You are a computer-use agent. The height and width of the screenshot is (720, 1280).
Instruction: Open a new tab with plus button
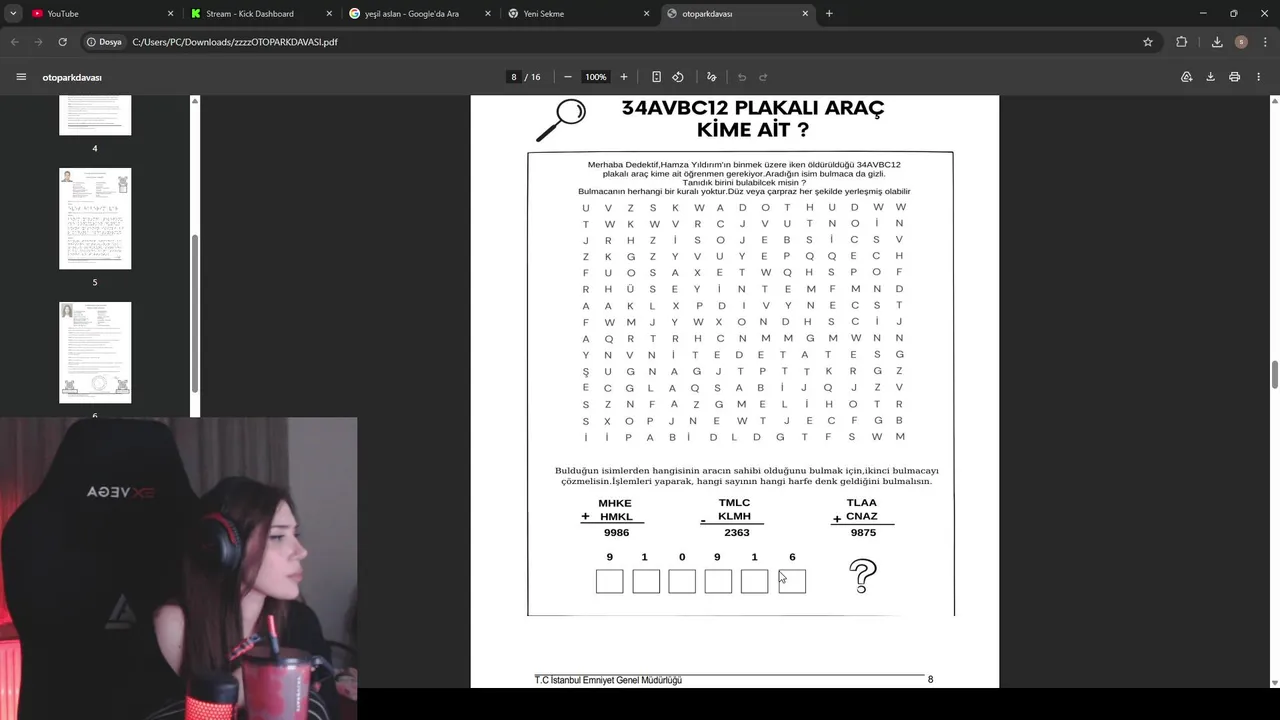pyautogui.click(x=829, y=14)
